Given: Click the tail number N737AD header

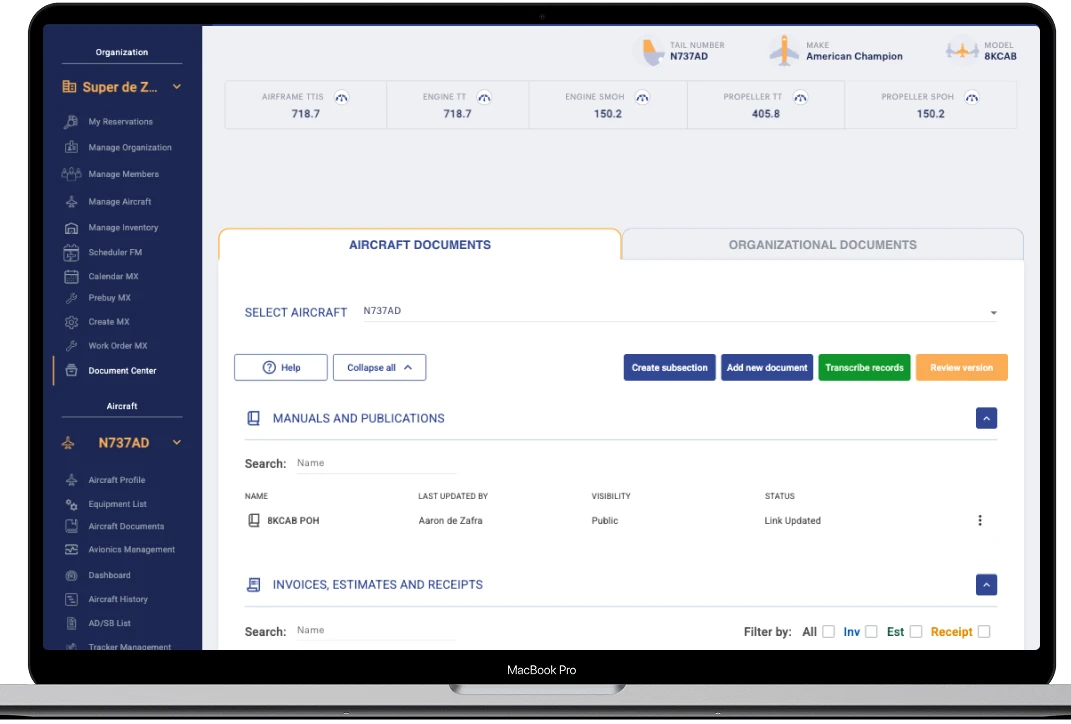Looking at the screenshot, I should point(688,57).
